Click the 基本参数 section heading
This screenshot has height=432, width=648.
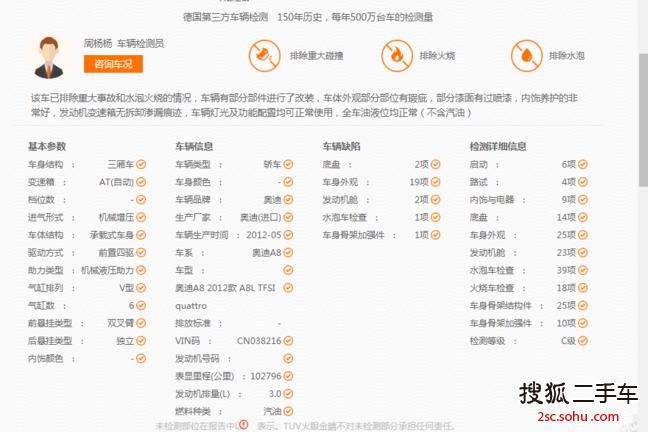pos(47,146)
